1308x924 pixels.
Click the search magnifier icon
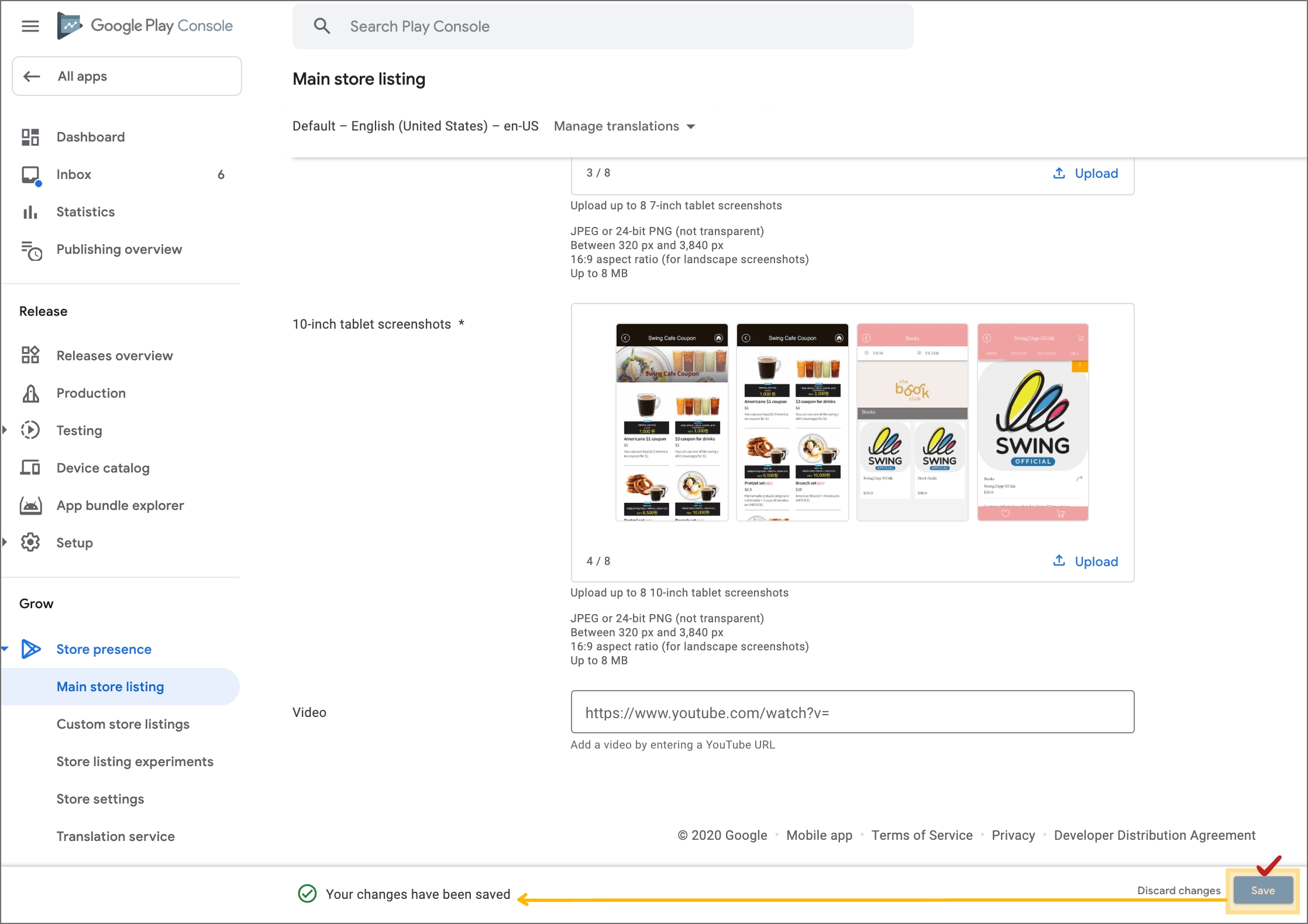click(322, 26)
